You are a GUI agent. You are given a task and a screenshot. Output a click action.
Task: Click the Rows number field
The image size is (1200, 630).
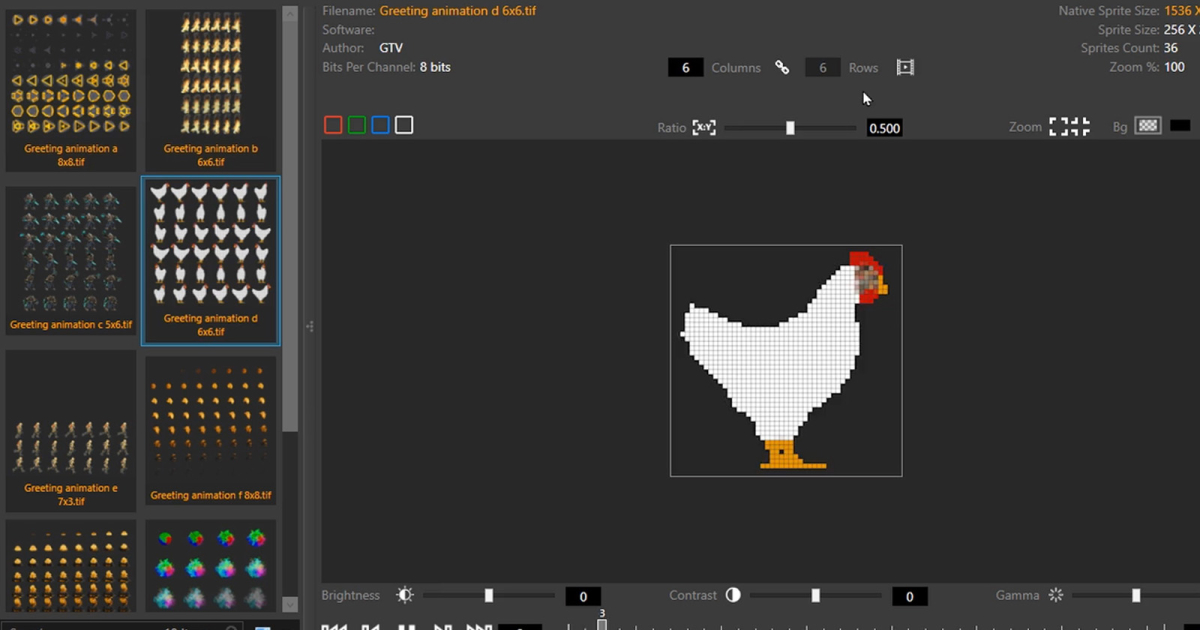[823, 68]
